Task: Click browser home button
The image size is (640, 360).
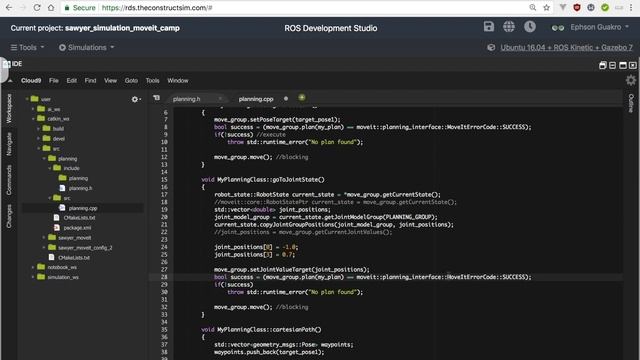Action: point(51,7)
